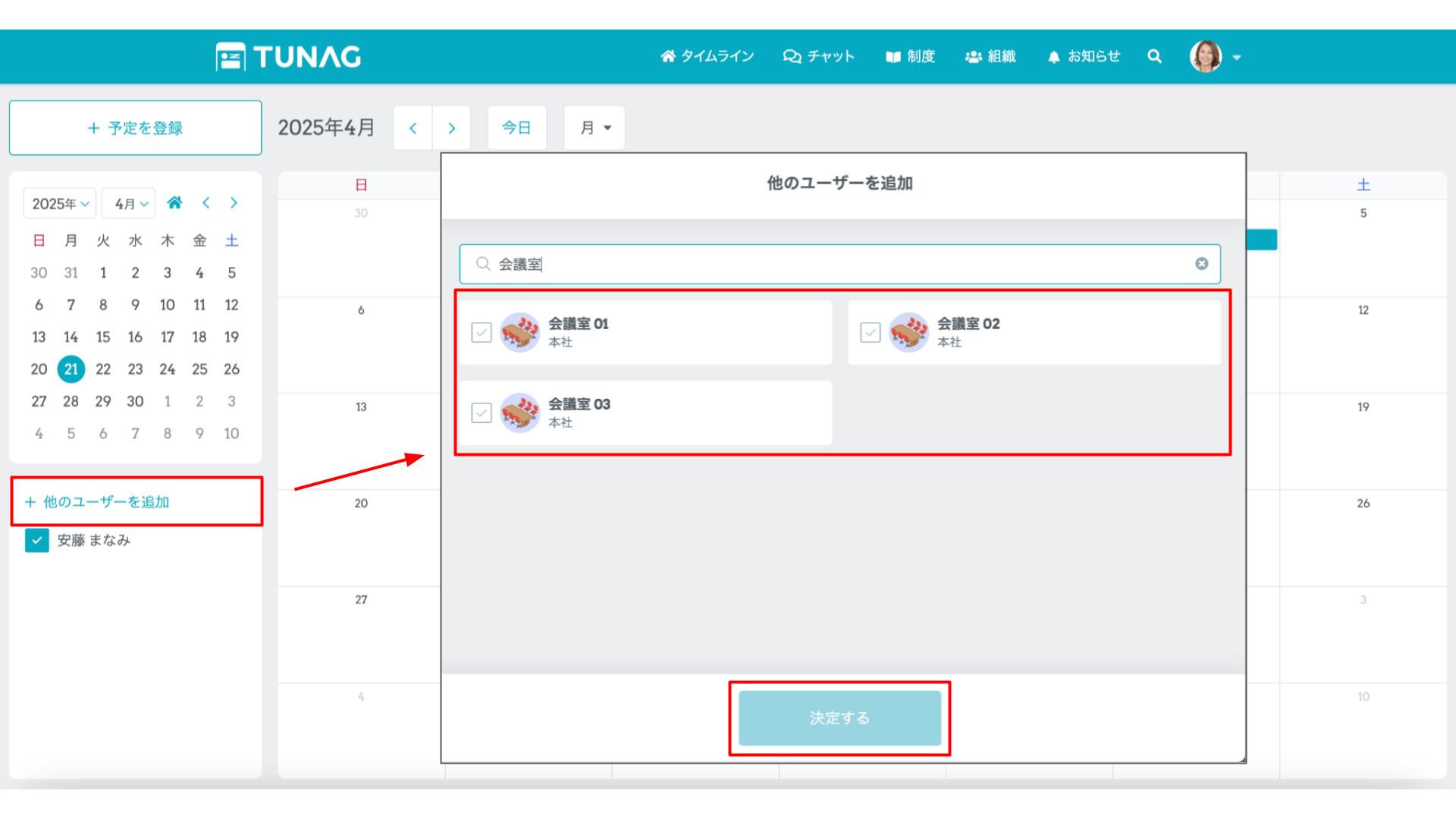This screenshot has height=819, width=1456.
Task: Open the お知らせ notifications menu
Action: coord(1084,56)
